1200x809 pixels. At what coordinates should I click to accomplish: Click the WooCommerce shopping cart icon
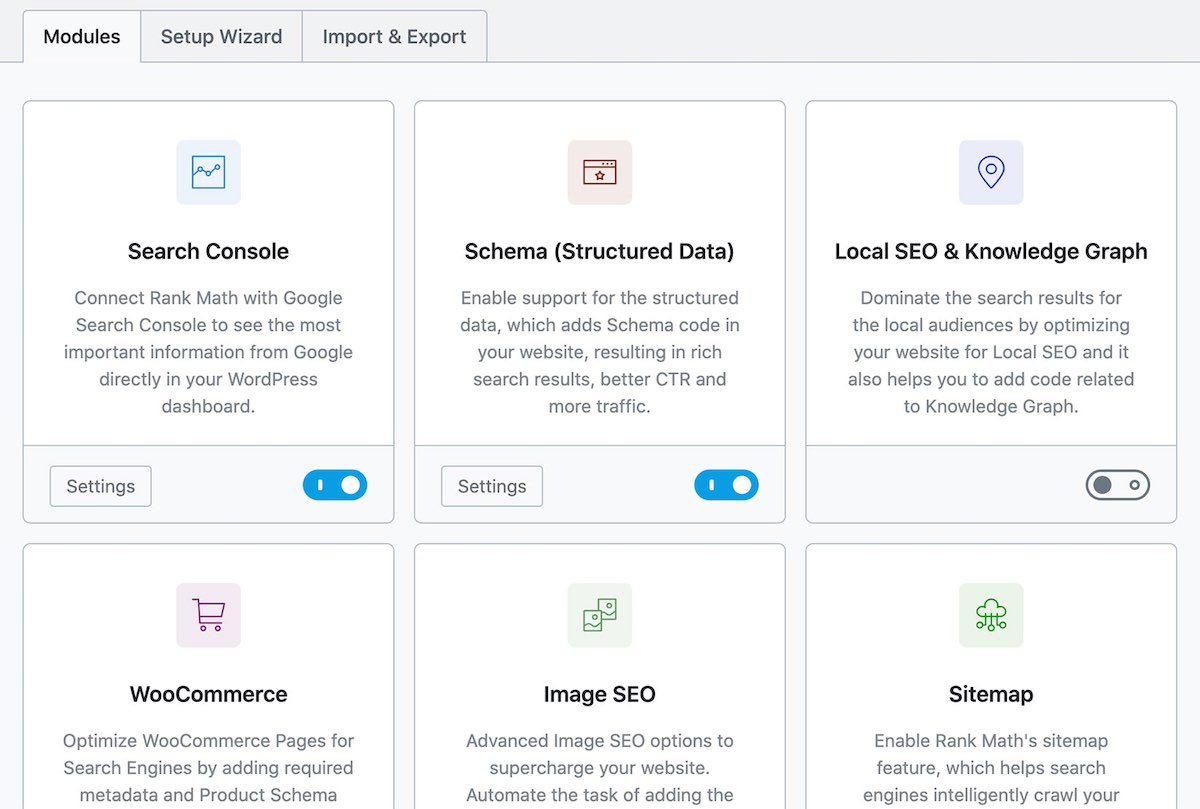point(208,615)
